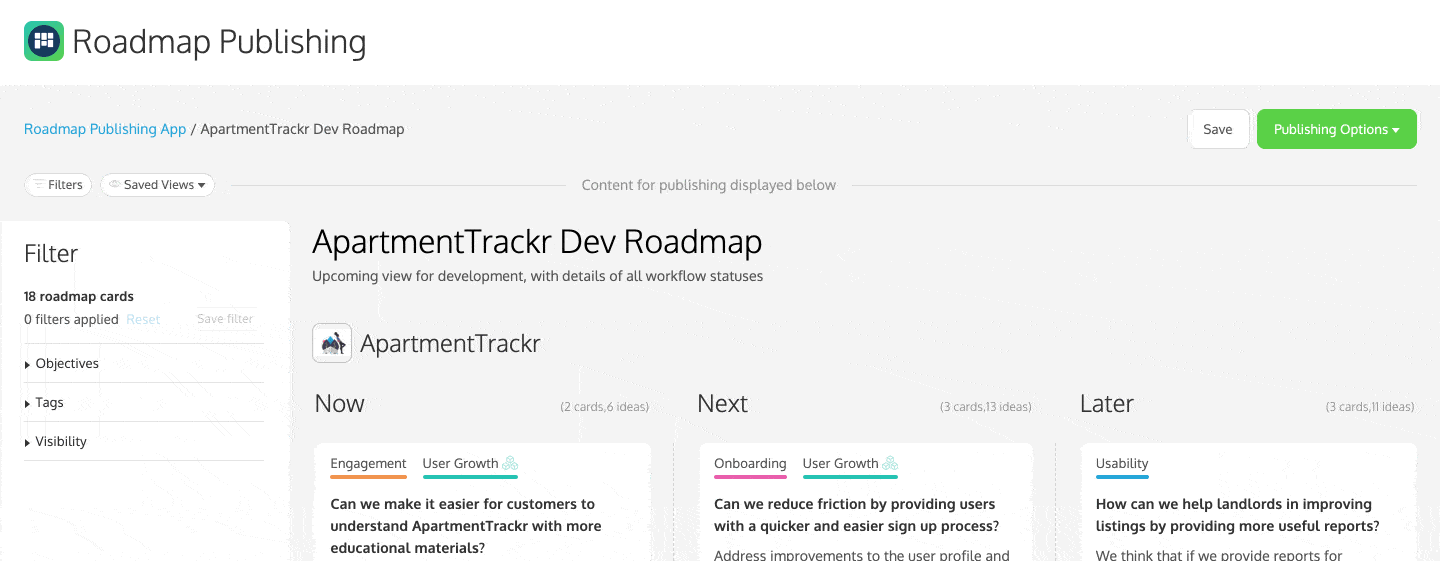
Task: Go to Roadmap Publishing App breadcrumb link
Action: (x=105, y=129)
